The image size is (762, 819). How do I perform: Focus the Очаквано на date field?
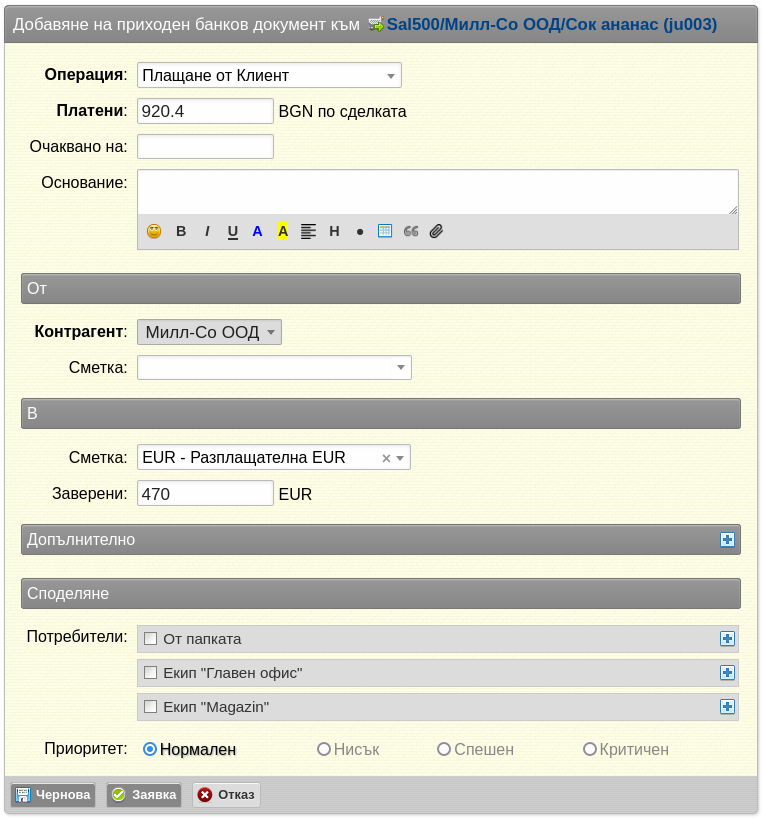[205, 146]
